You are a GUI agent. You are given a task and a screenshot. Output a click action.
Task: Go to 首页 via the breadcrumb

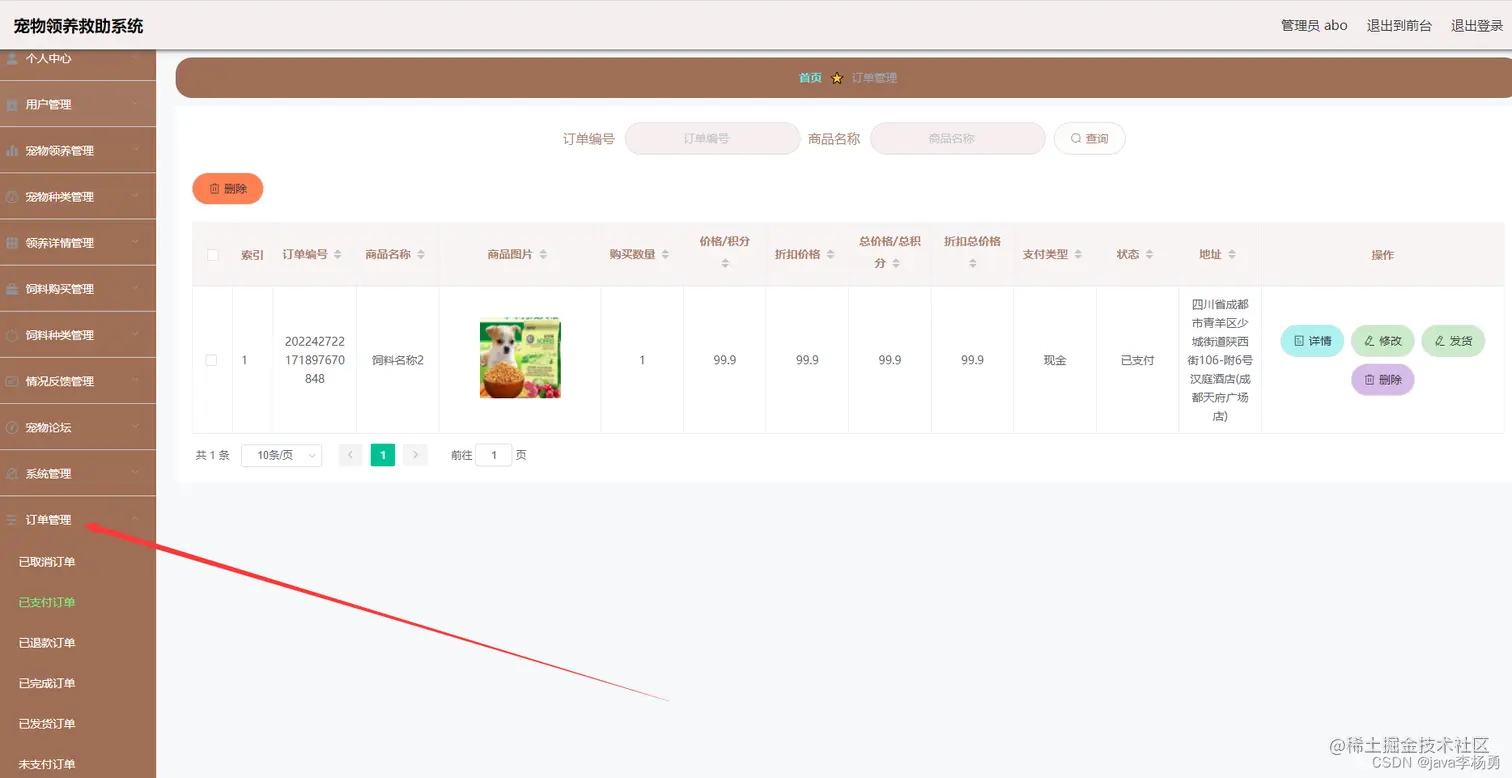[810, 78]
